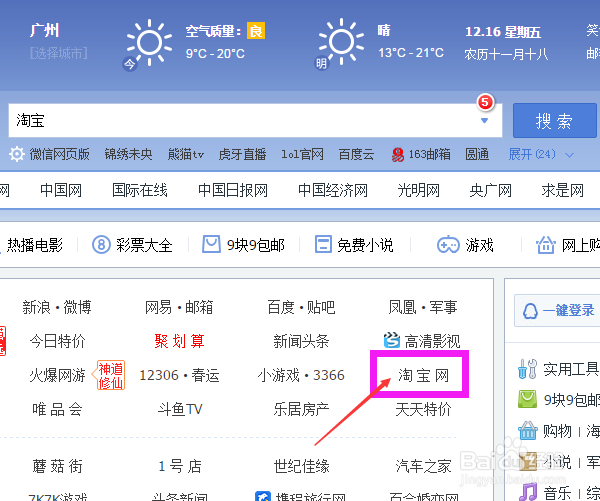The width and height of the screenshot is (600, 501).
Task: Open lol官网 quick link
Action: (x=302, y=155)
